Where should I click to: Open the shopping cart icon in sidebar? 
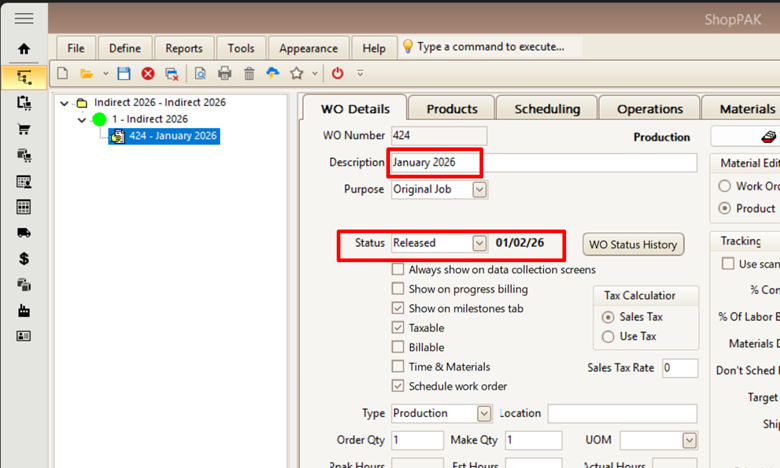pos(24,128)
